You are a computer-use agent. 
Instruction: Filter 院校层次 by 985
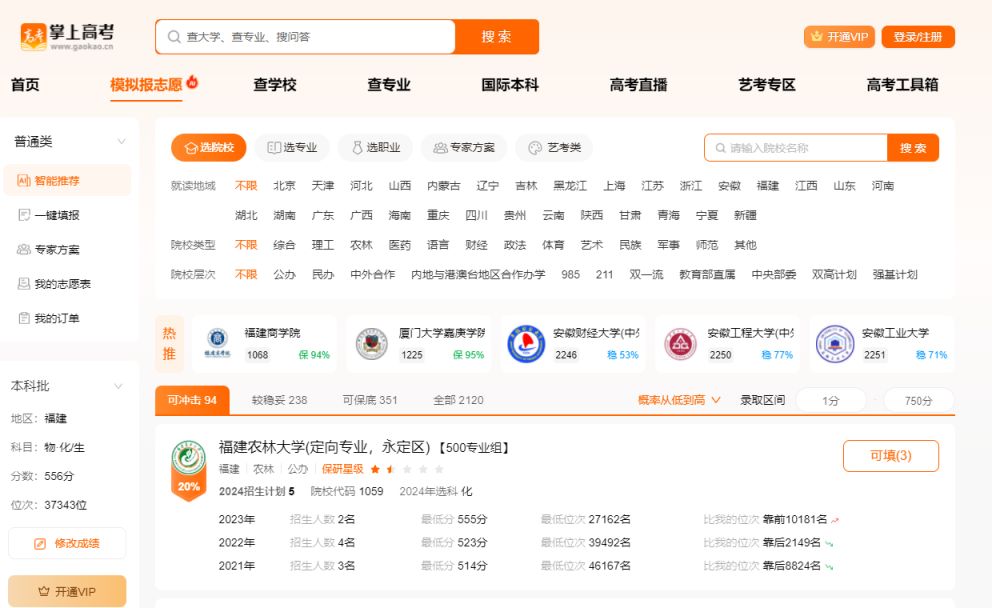(x=570, y=275)
